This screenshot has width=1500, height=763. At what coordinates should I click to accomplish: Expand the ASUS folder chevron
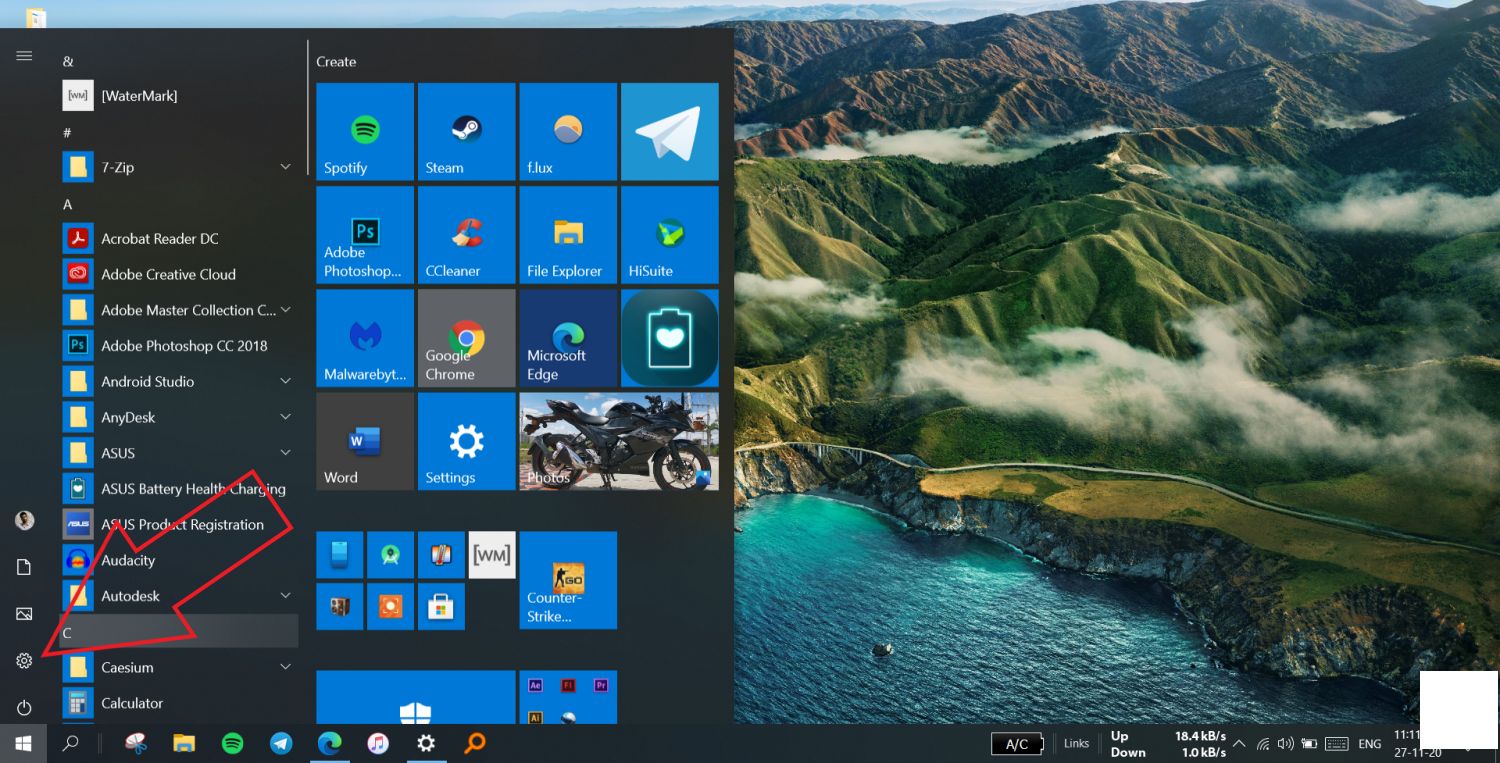tap(285, 453)
